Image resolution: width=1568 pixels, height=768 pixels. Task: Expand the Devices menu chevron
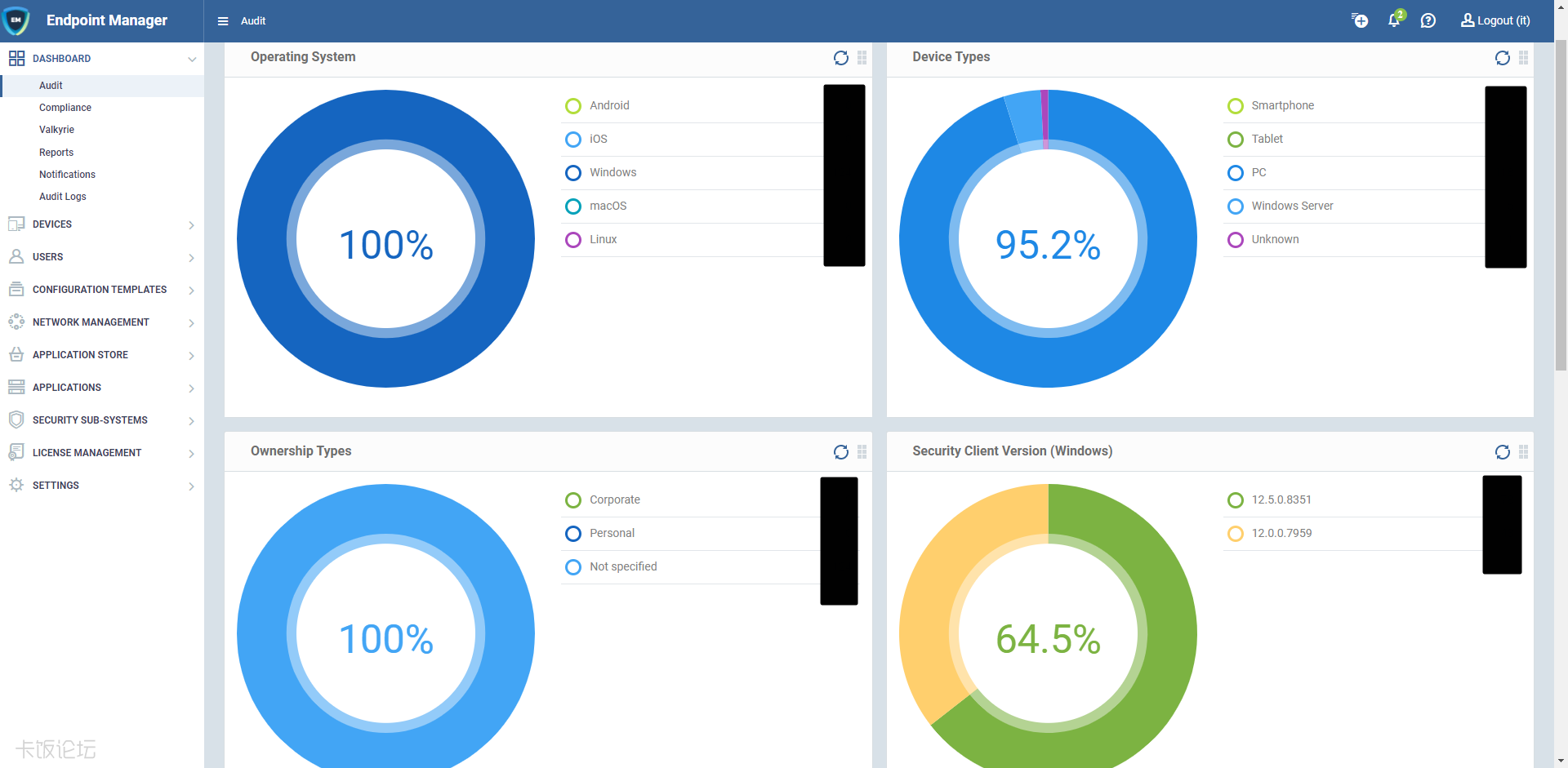(192, 225)
